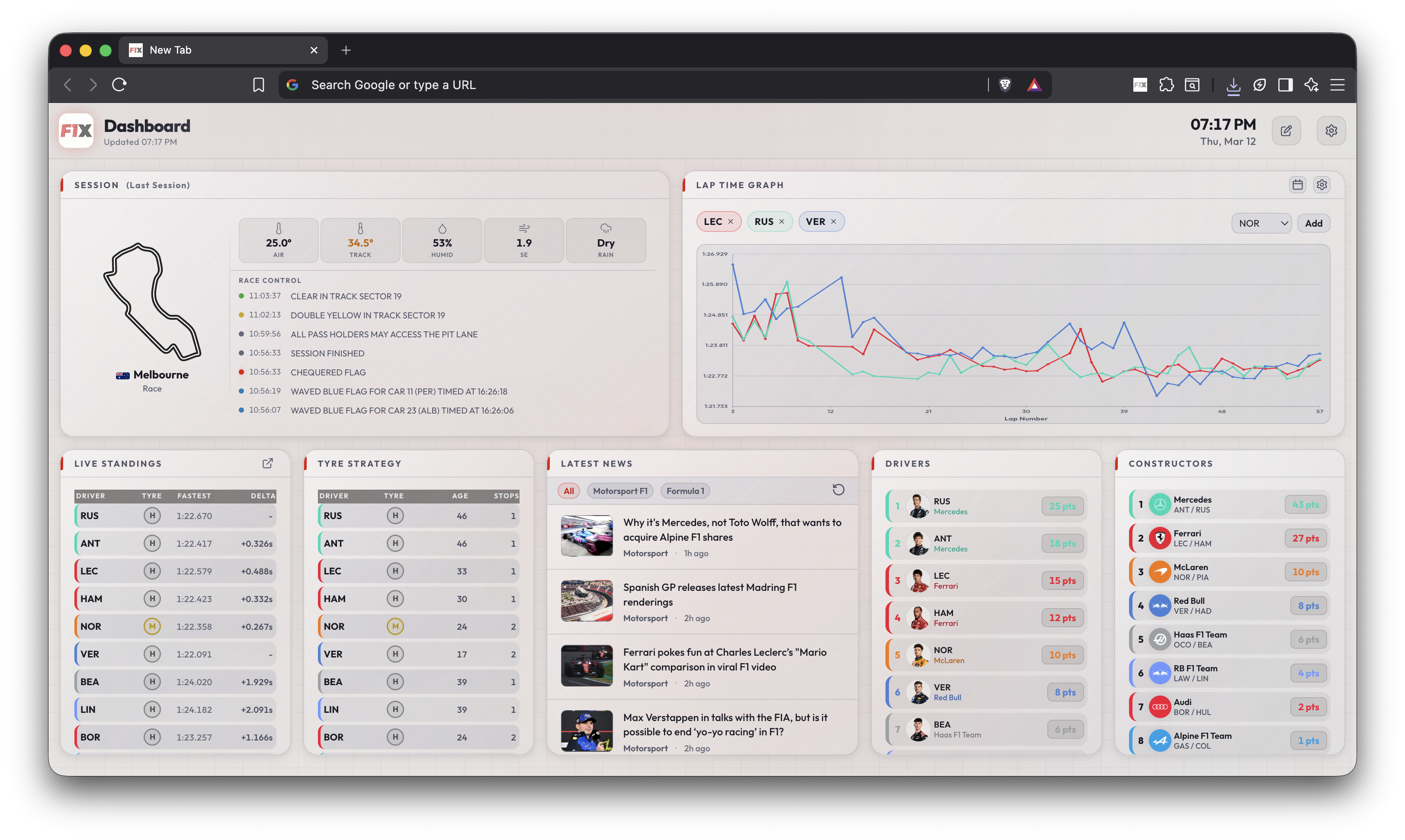Viewport: 1405px width, 840px height.
Task: Open Live Standings in external window
Action: (268, 463)
